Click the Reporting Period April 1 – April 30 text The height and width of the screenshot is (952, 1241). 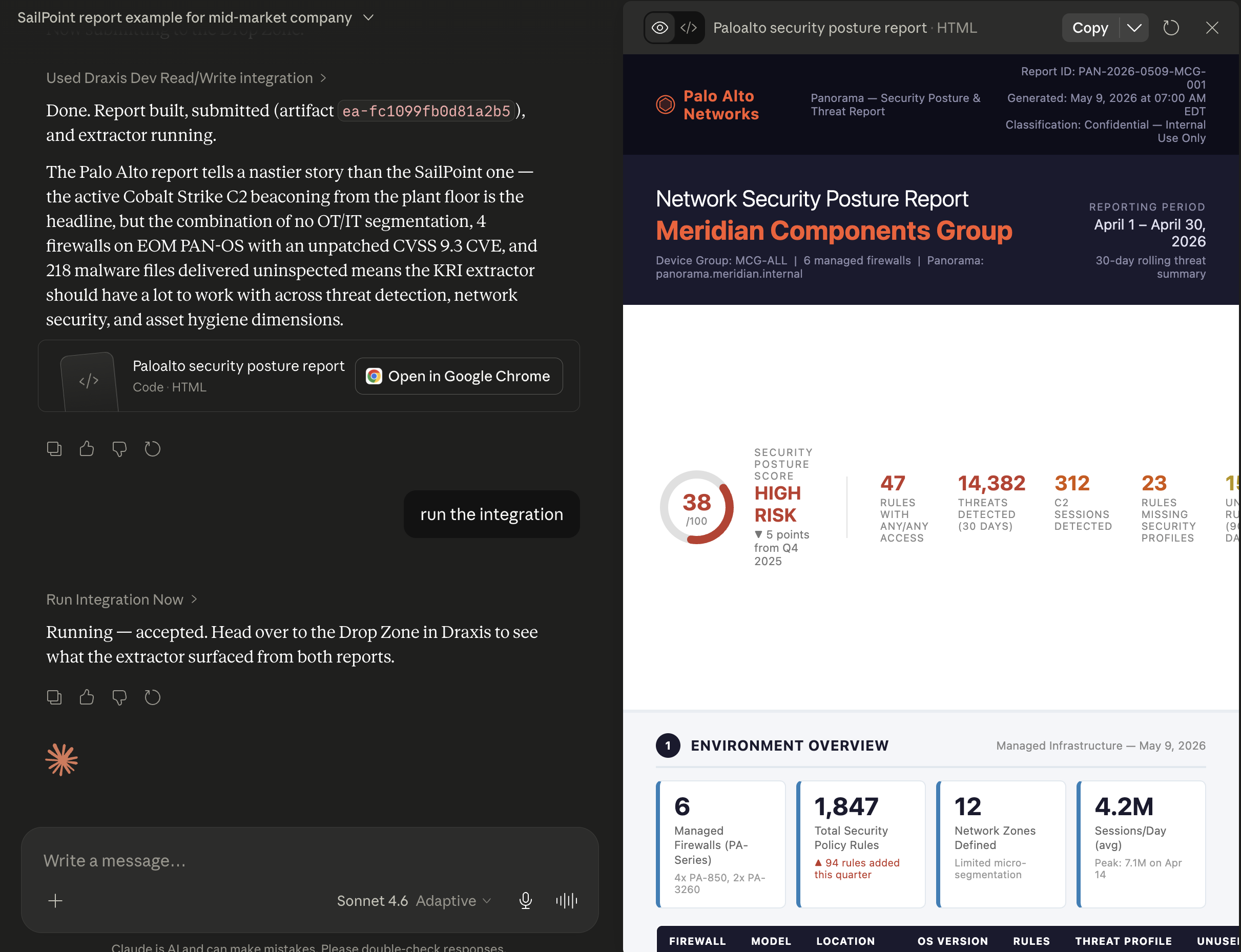click(1149, 233)
